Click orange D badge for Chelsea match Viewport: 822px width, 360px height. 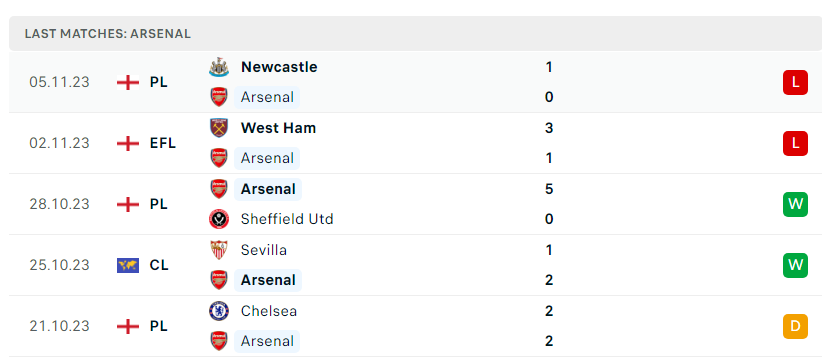coord(795,326)
